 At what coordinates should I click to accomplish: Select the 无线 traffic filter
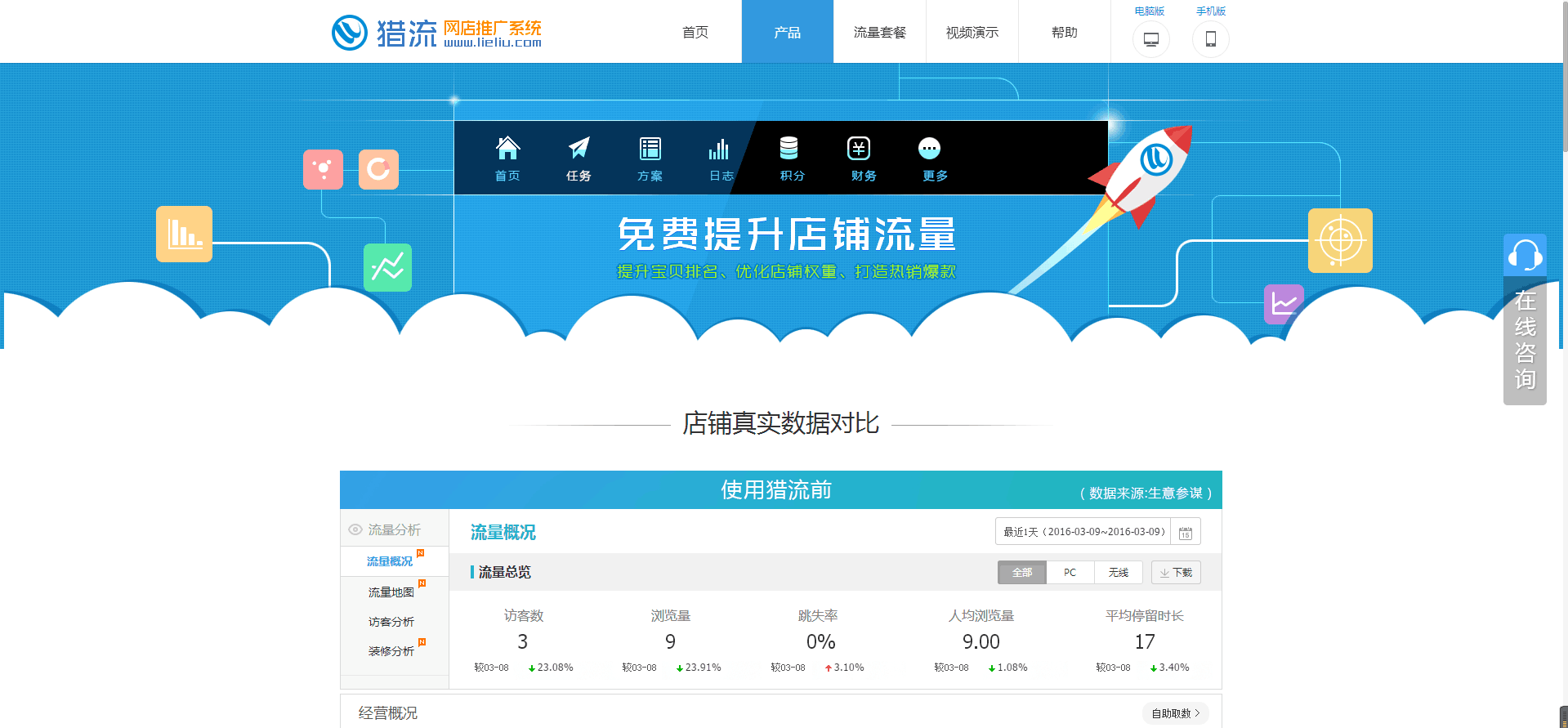pyautogui.click(x=1119, y=572)
